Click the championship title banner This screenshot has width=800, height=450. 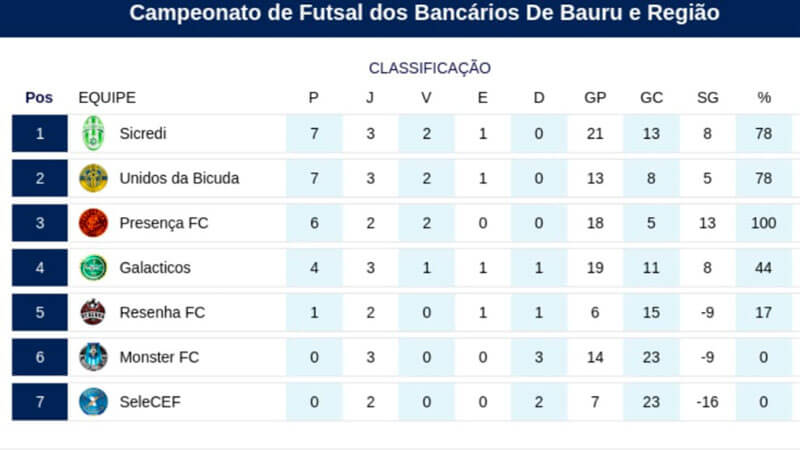400,16
